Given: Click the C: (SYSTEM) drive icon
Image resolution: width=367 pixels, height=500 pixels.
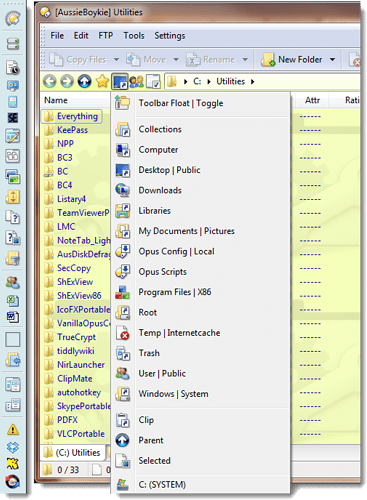Looking at the screenshot, I should tap(122, 485).
